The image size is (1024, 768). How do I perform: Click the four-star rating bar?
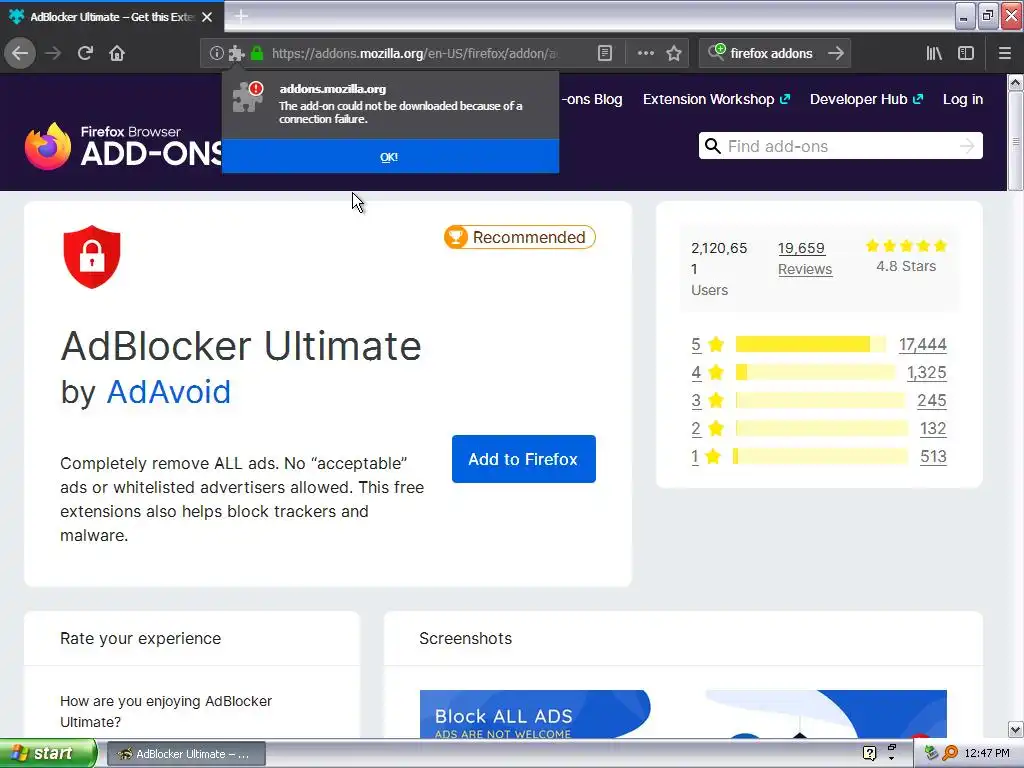[815, 372]
